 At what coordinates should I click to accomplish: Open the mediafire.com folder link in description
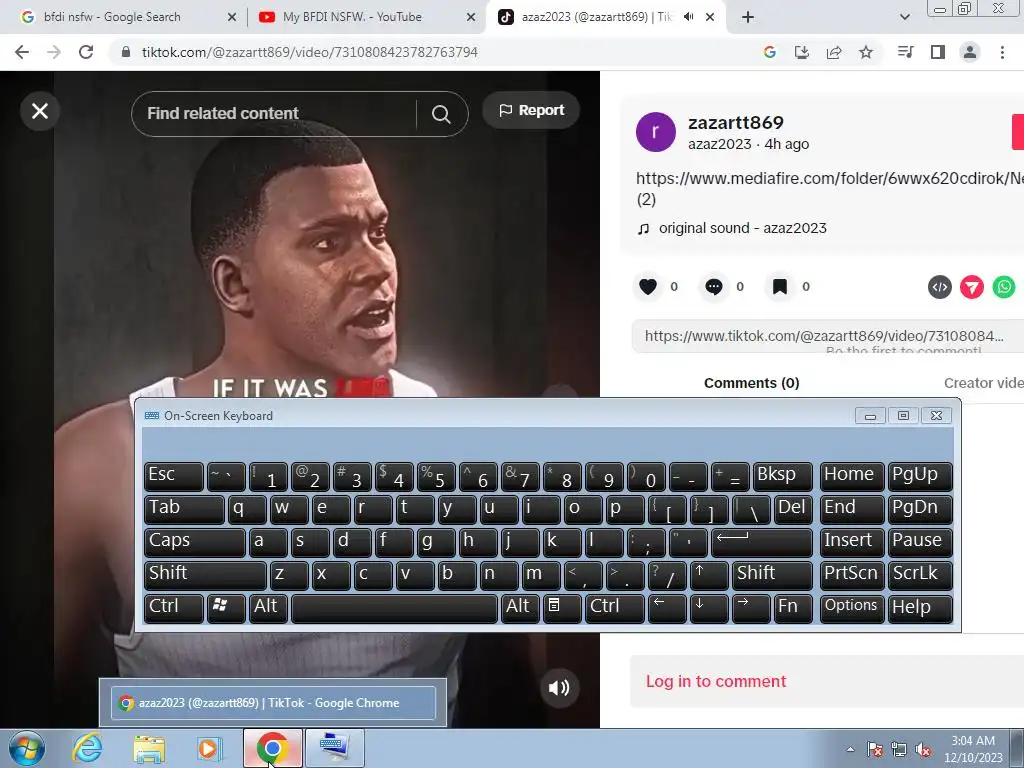pos(829,178)
